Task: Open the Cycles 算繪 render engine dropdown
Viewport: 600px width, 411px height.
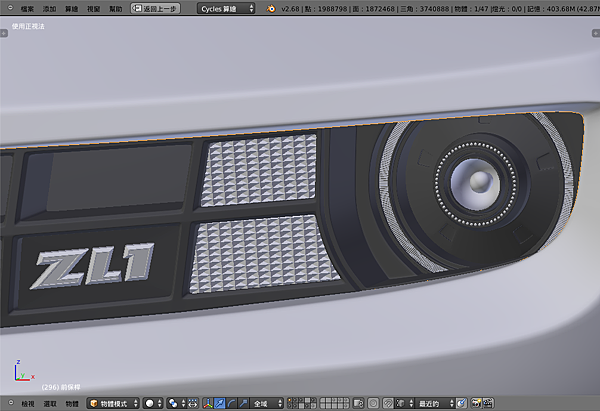Action: 226,8
